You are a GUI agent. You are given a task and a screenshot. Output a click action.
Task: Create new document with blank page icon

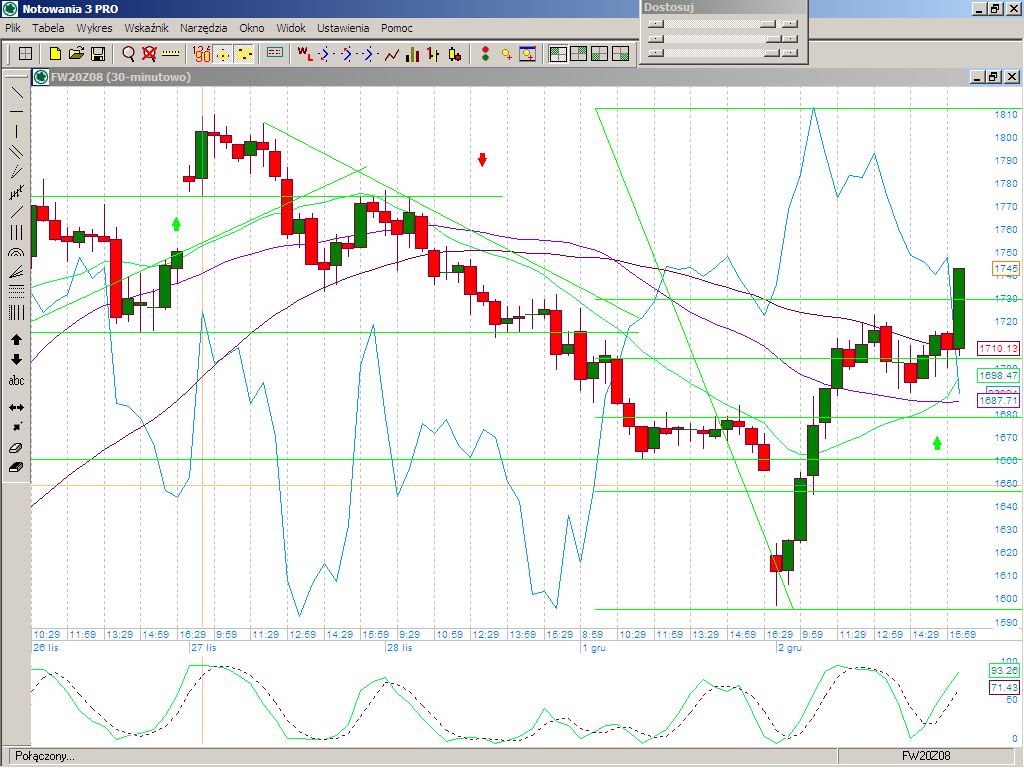tap(55, 54)
